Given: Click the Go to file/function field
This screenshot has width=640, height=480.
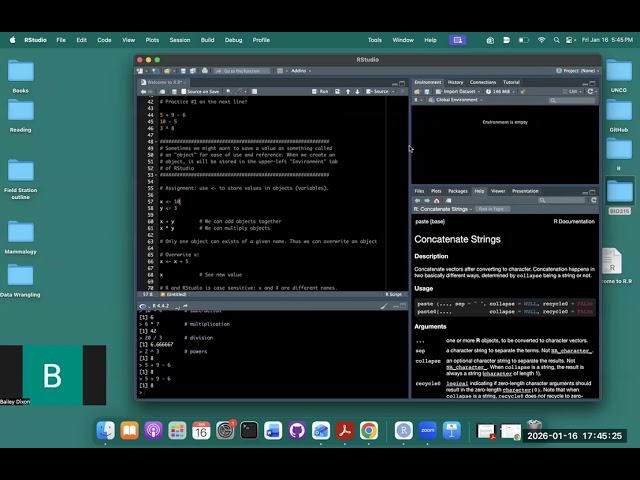Looking at the screenshot, I should tap(242, 71).
